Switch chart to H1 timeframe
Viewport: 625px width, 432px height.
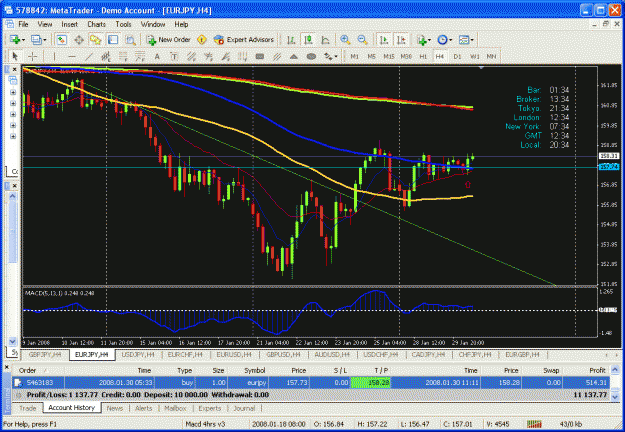423,57
